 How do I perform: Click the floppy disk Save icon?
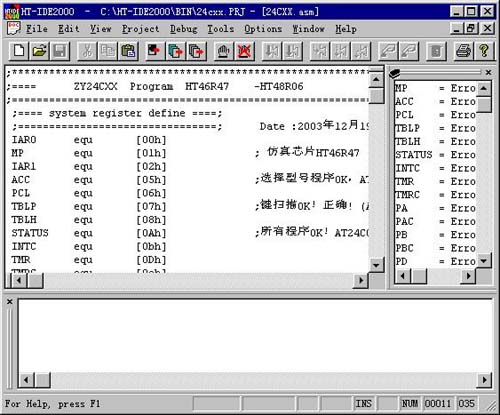click(x=60, y=51)
